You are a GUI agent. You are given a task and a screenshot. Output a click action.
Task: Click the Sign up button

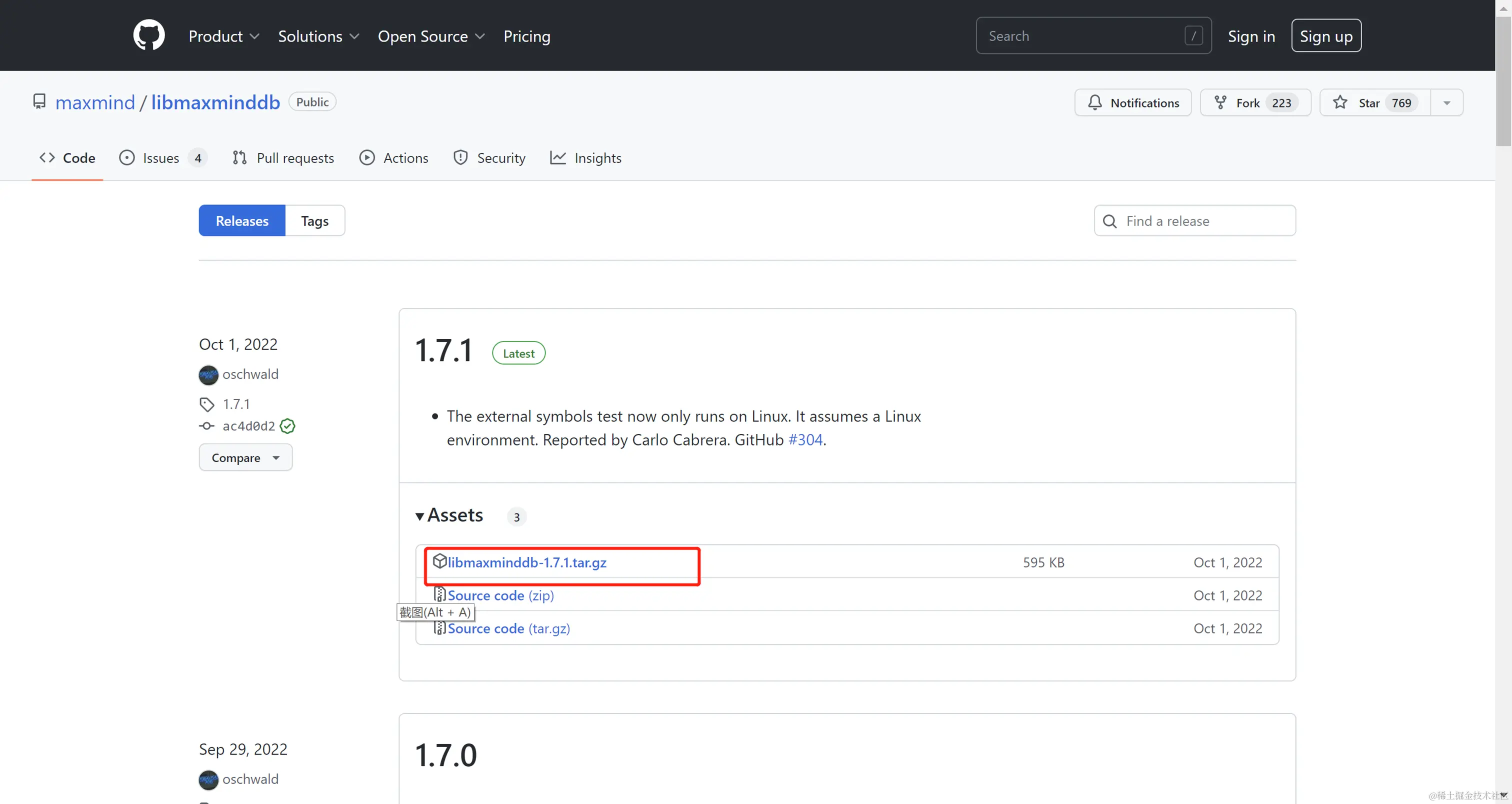tap(1326, 35)
